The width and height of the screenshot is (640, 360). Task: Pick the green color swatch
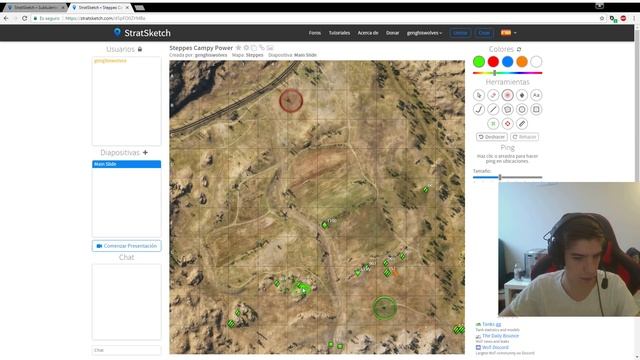pyautogui.click(x=479, y=62)
